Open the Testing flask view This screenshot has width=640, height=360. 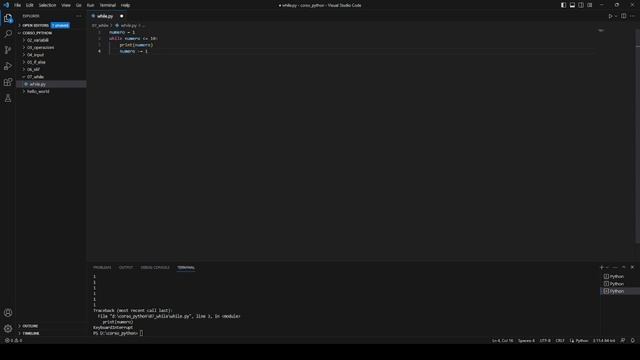(8, 98)
